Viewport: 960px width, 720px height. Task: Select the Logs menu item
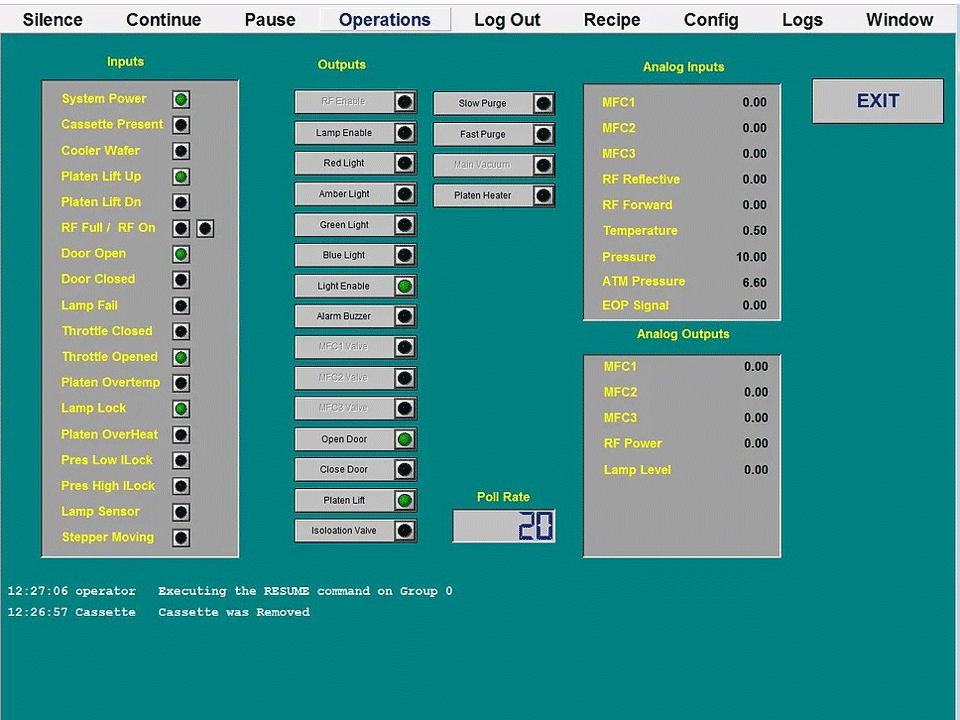click(802, 20)
